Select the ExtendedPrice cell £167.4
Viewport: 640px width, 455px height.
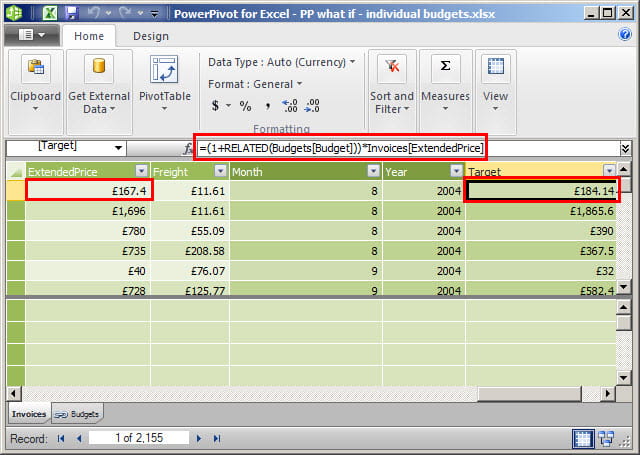(88, 190)
